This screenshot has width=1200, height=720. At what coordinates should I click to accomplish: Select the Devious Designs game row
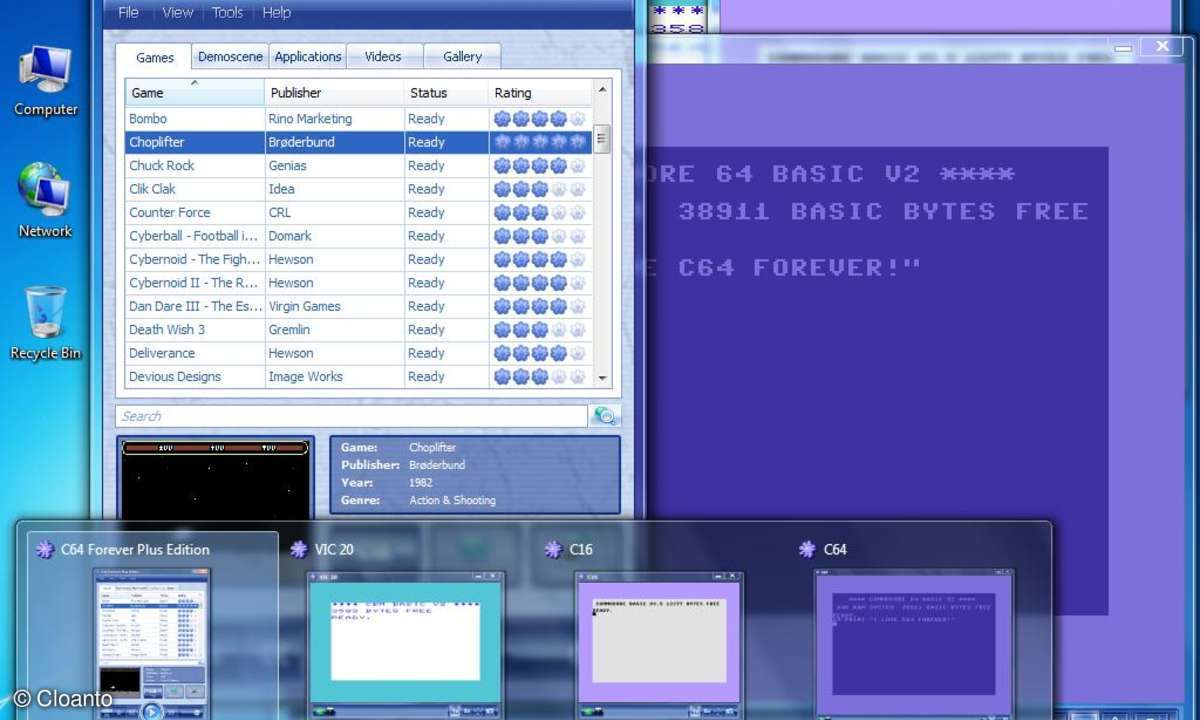[357, 377]
